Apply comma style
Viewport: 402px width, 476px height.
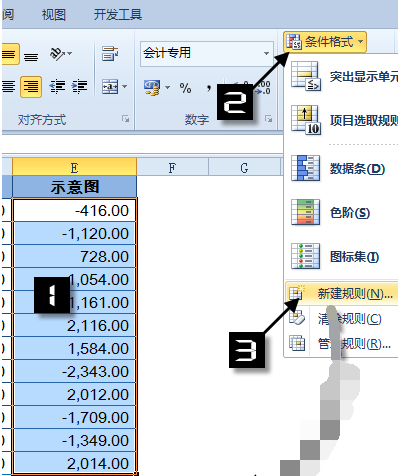pos(209,88)
